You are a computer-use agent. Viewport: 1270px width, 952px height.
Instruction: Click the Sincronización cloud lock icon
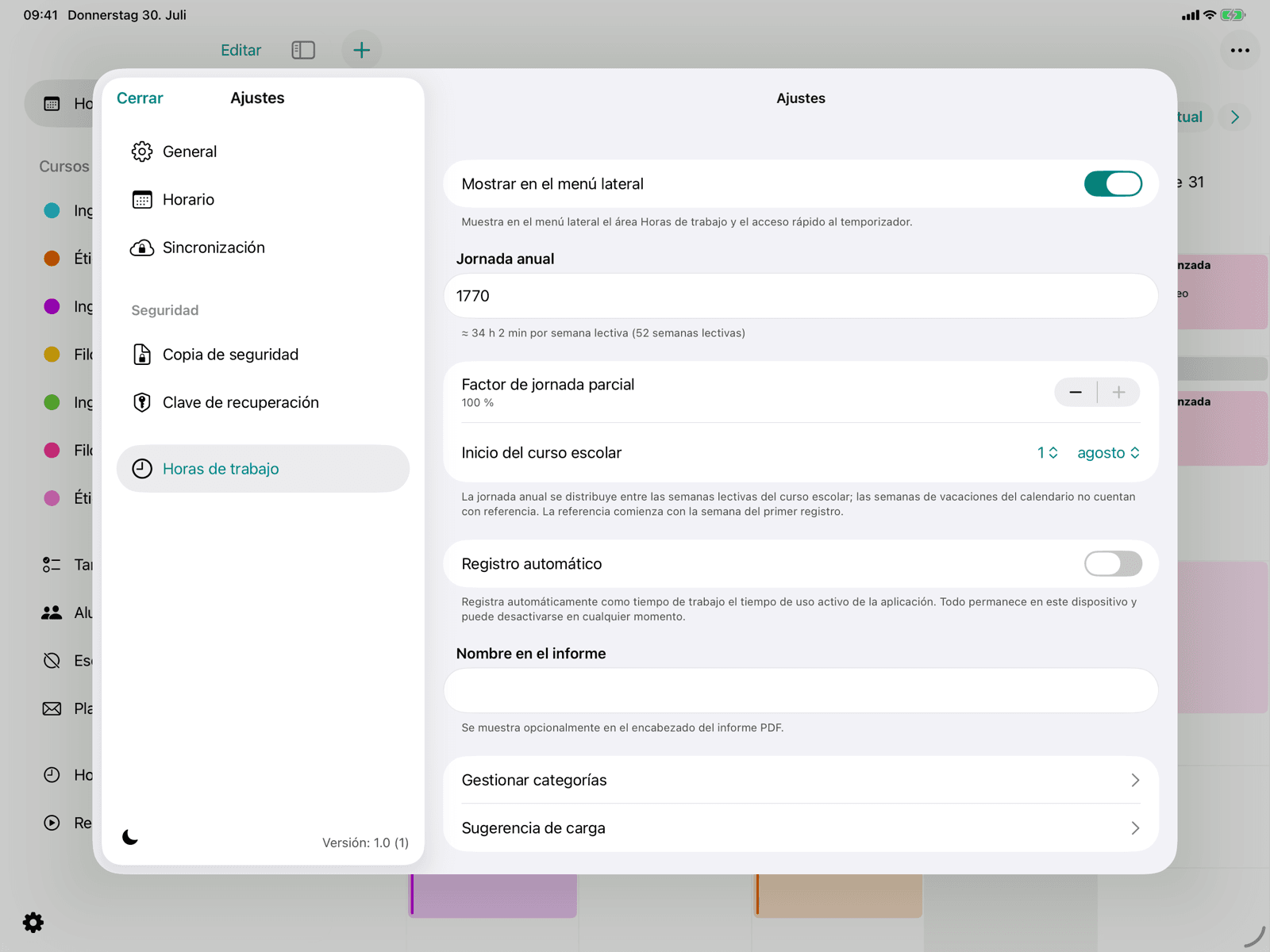pyautogui.click(x=142, y=248)
